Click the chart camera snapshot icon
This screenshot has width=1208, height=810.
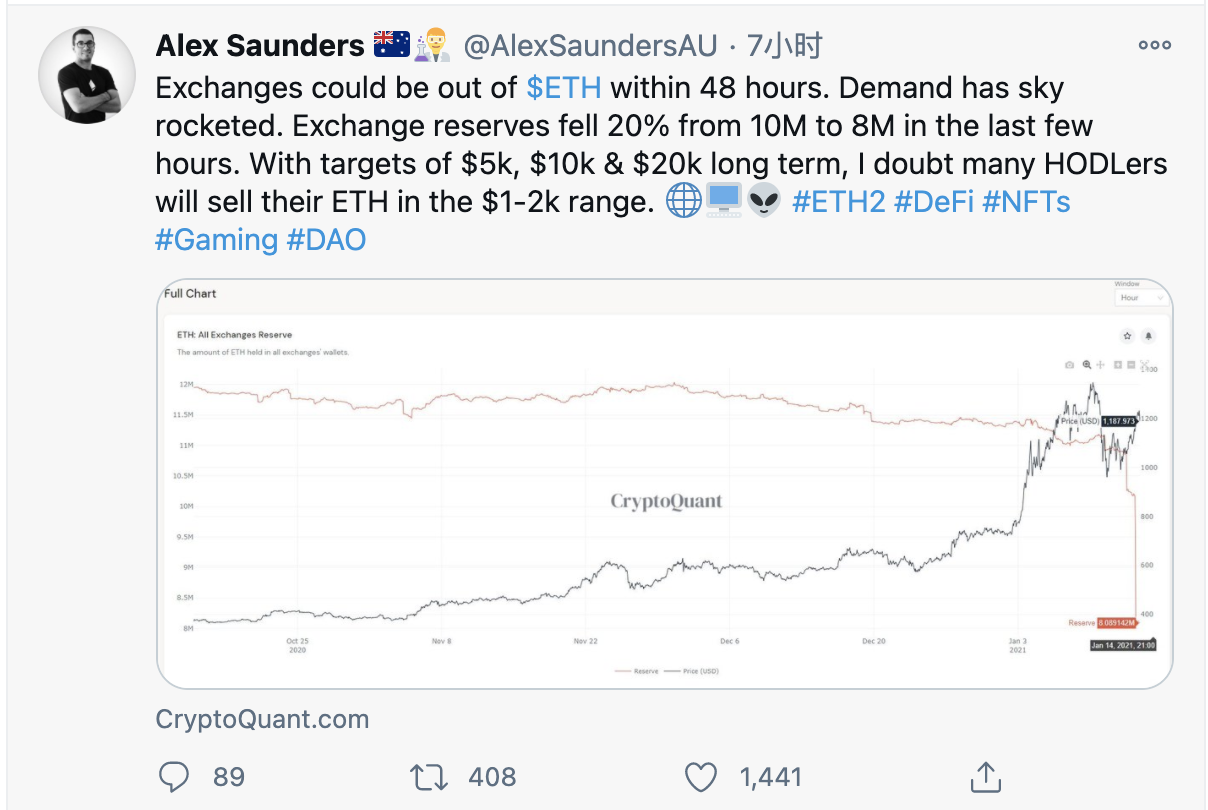click(1069, 365)
